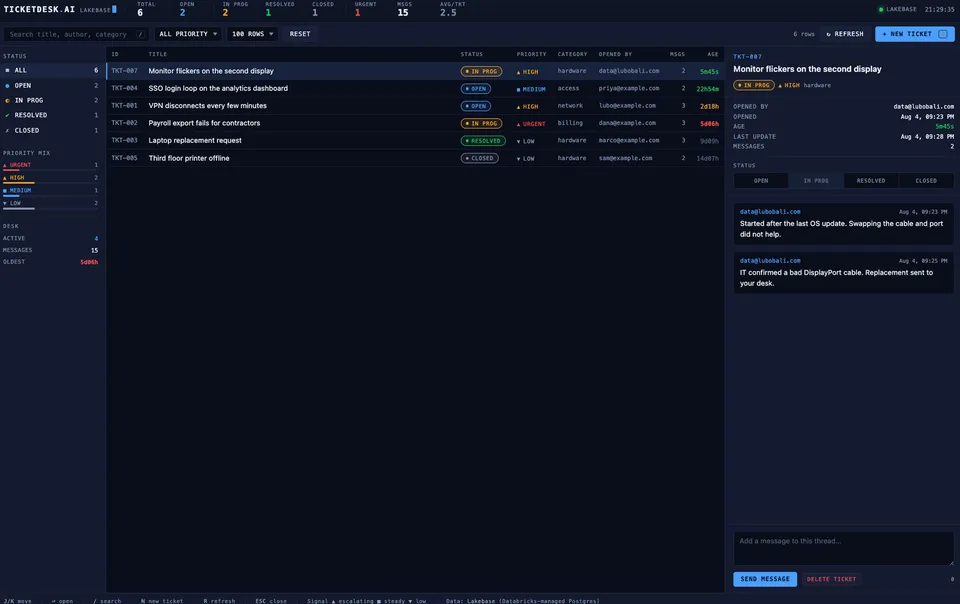The height and width of the screenshot is (604, 960).
Task: Click the OPEN badge in the TKT-004 row
Action: [x=476, y=89]
